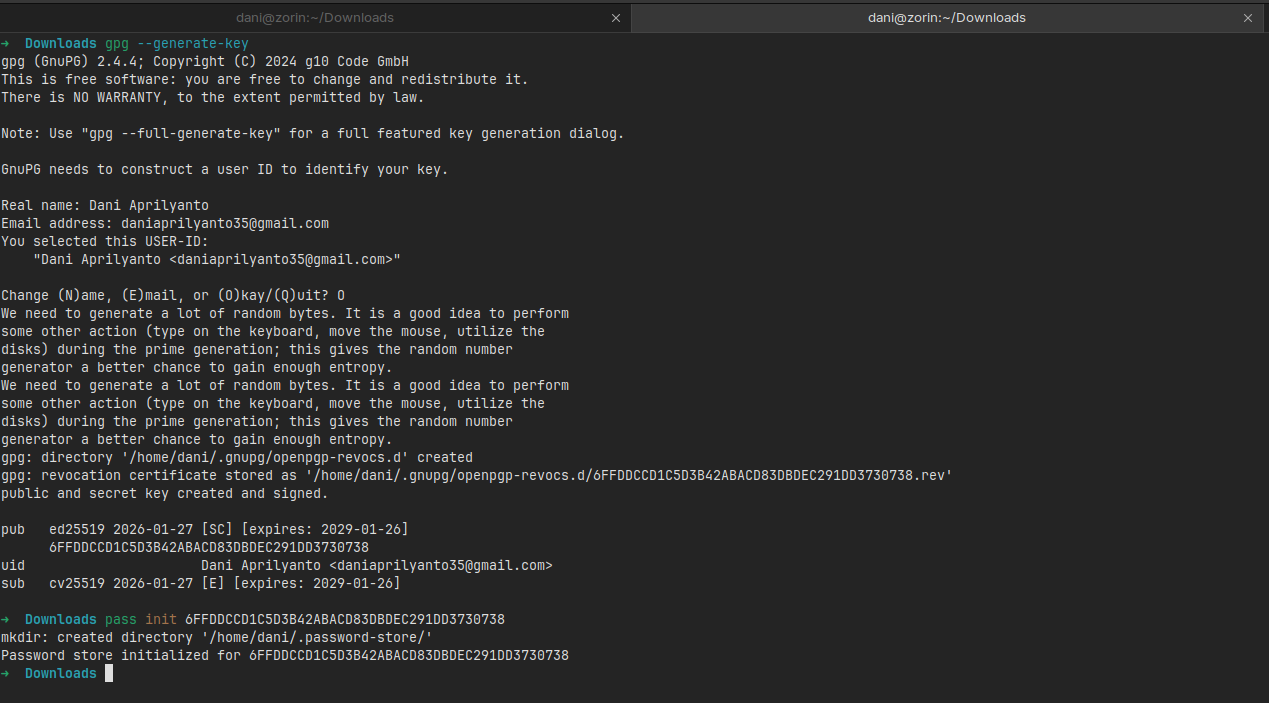The width and height of the screenshot is (1269, 703).
Task: Click the key fingerprint below the pub line
Action: [209, 548]
